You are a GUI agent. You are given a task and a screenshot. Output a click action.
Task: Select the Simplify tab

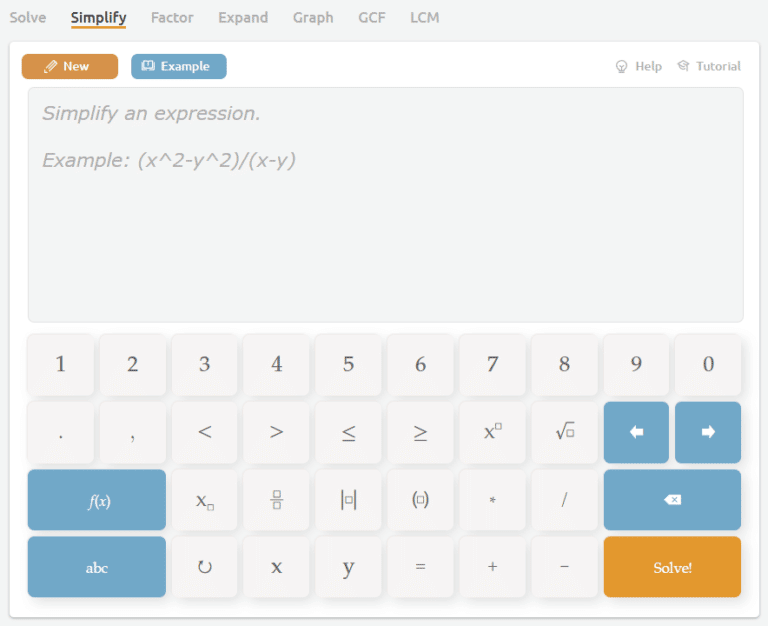coord(98,18)
